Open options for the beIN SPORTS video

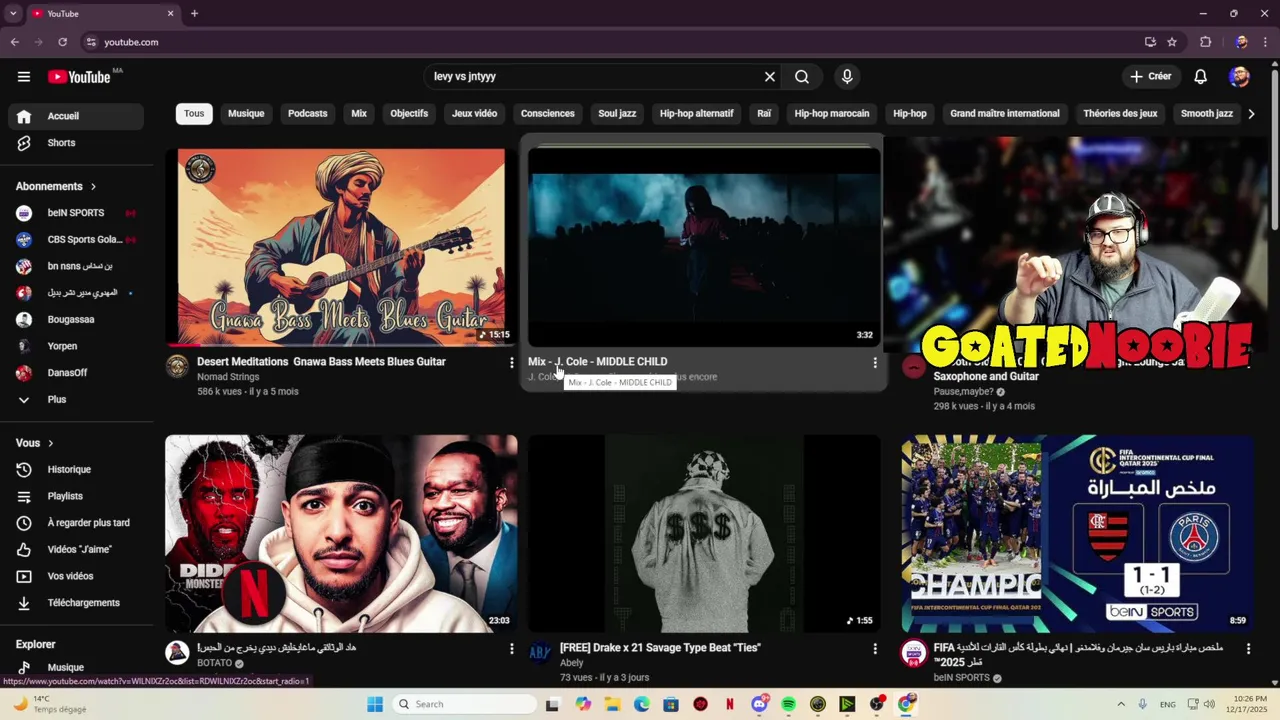tap(1248, 649)
